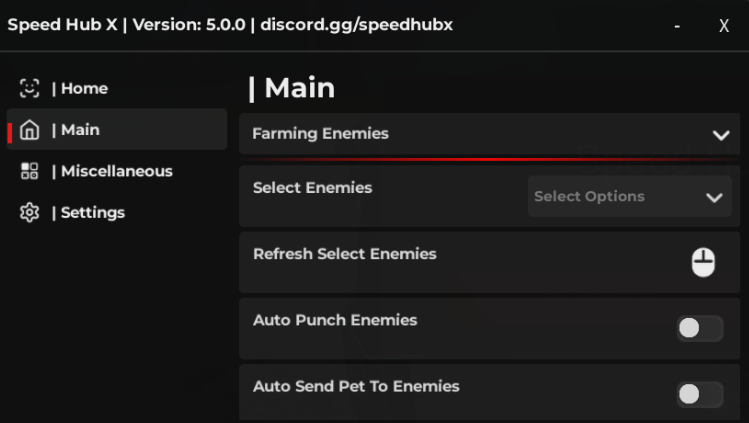The width and height of the screenshot is (749, 423).
Task: Click the Select Enemies label
Action: (x=312, y=188)
